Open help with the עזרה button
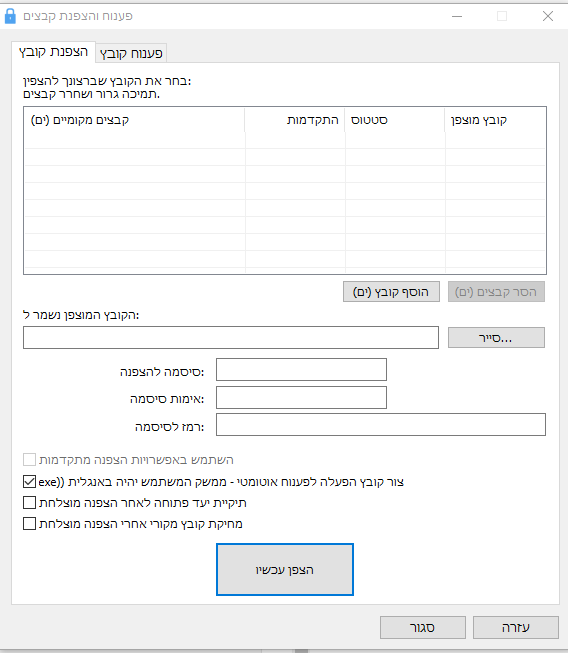Image resolution: width=568 pixels, height=653 pixels. point(516,627)
